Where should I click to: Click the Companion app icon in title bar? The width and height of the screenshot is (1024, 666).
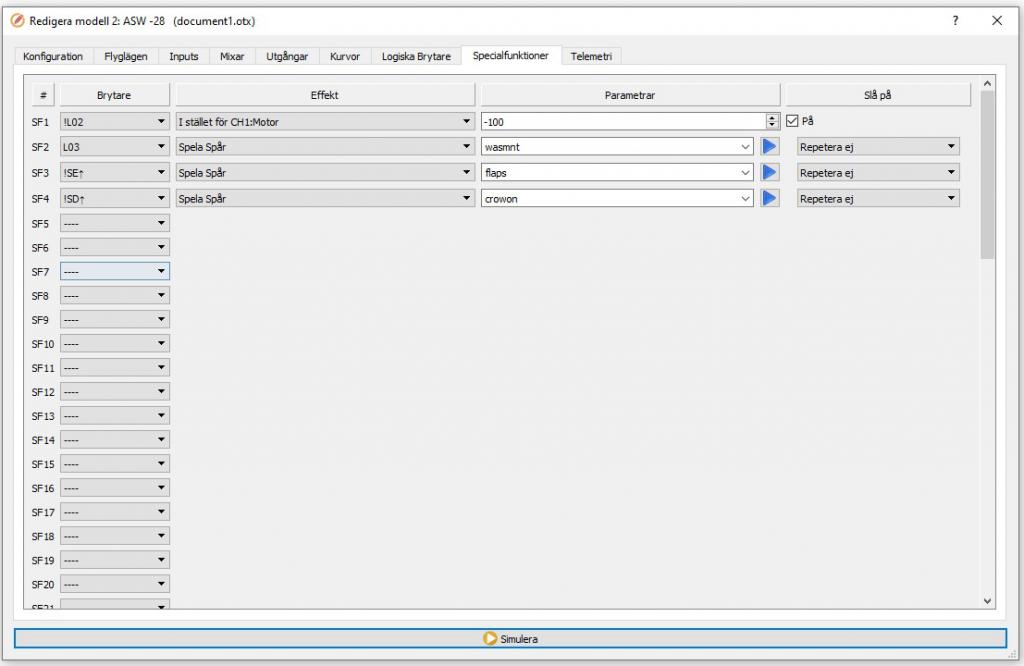(17, 21)
